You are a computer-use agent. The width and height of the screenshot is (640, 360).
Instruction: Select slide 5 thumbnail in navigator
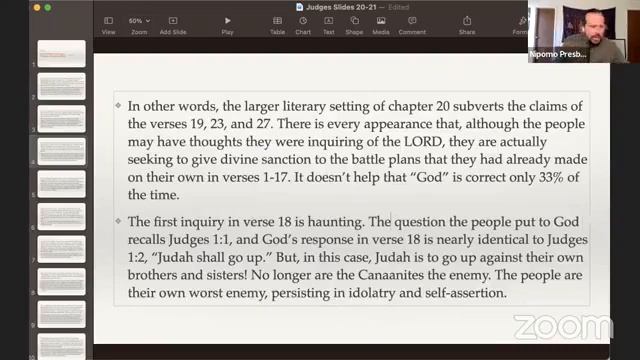pyautogui.click(x=62, y=184)
